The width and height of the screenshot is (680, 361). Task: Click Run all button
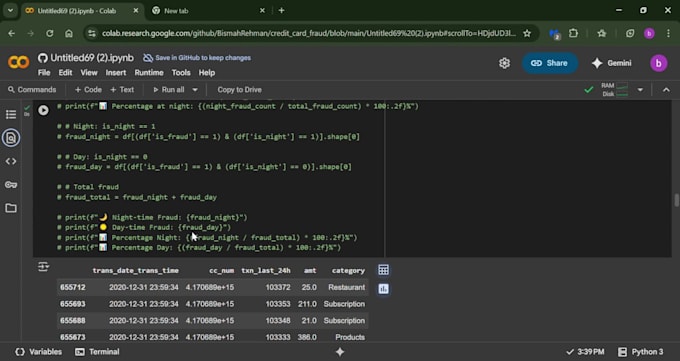[169, 90]
